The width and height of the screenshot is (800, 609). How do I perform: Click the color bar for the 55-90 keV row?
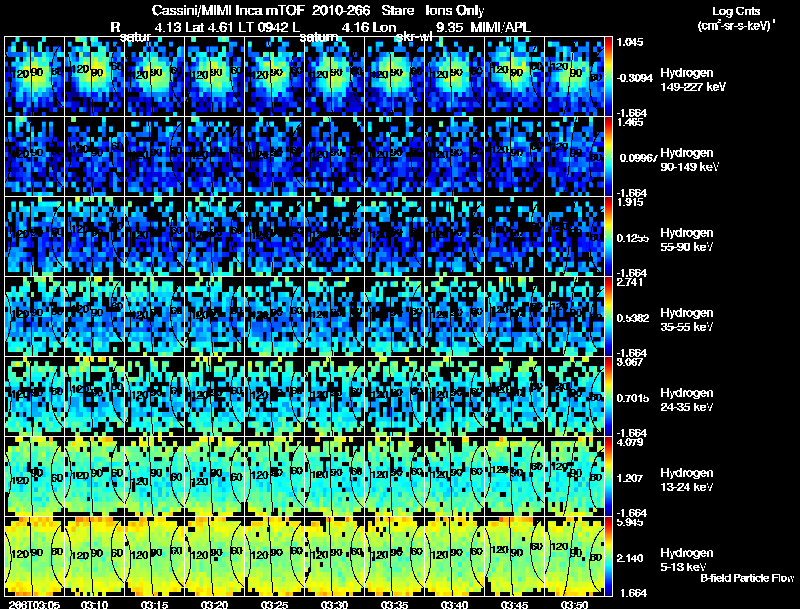608,237
